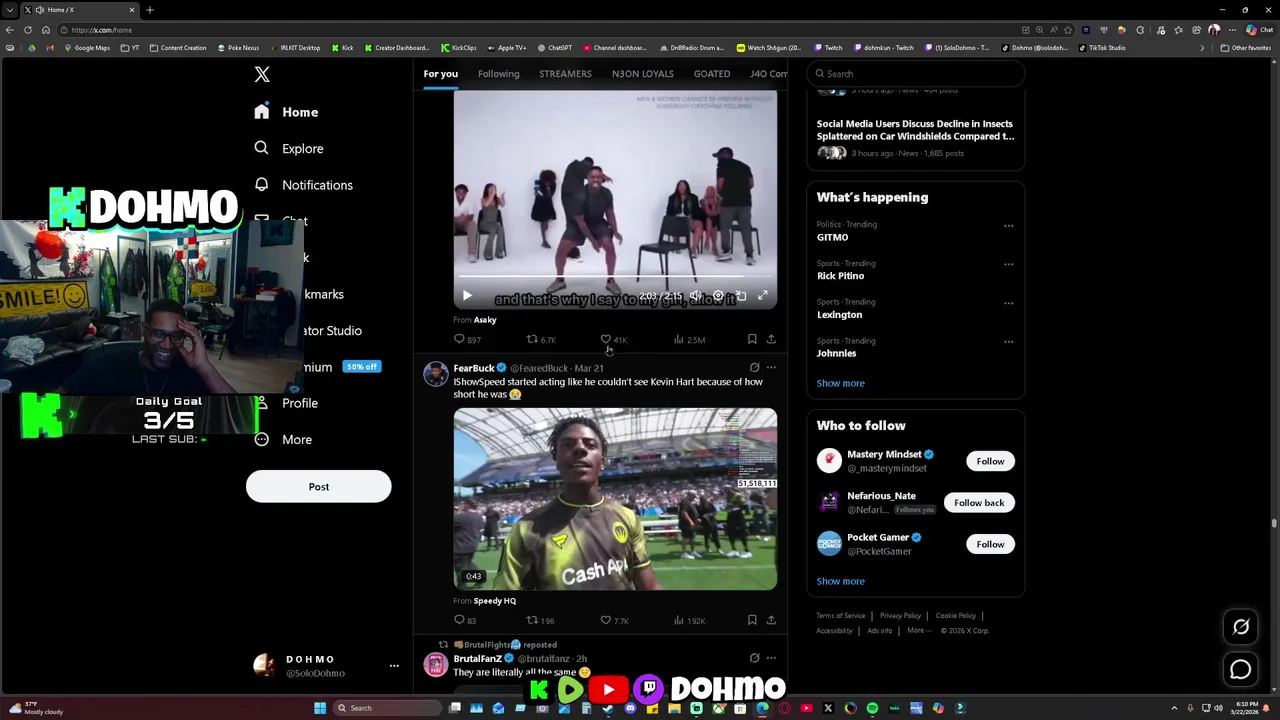Bookmark the FearBuck post
The image size is (1280, 720).
pyautogui.click(x=752, y=621)
